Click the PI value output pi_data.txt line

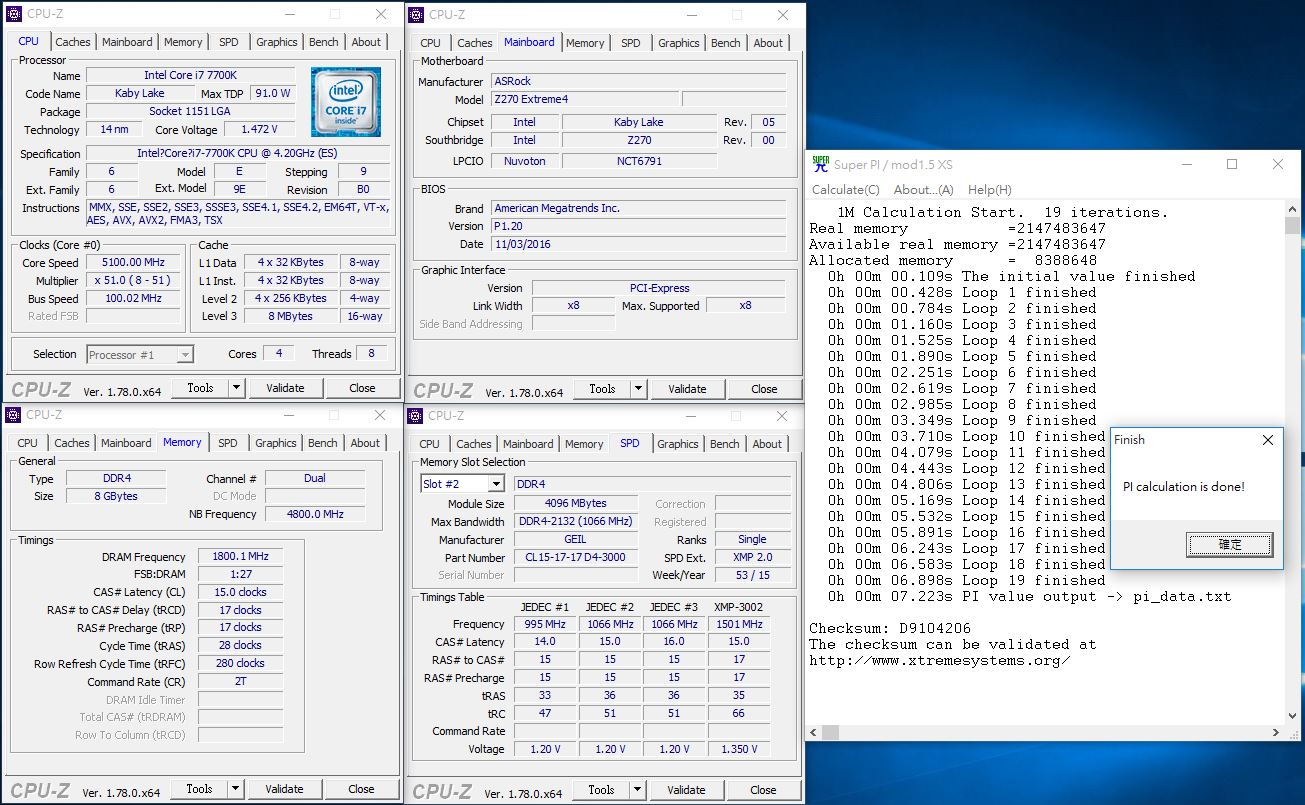[1029, 597]
